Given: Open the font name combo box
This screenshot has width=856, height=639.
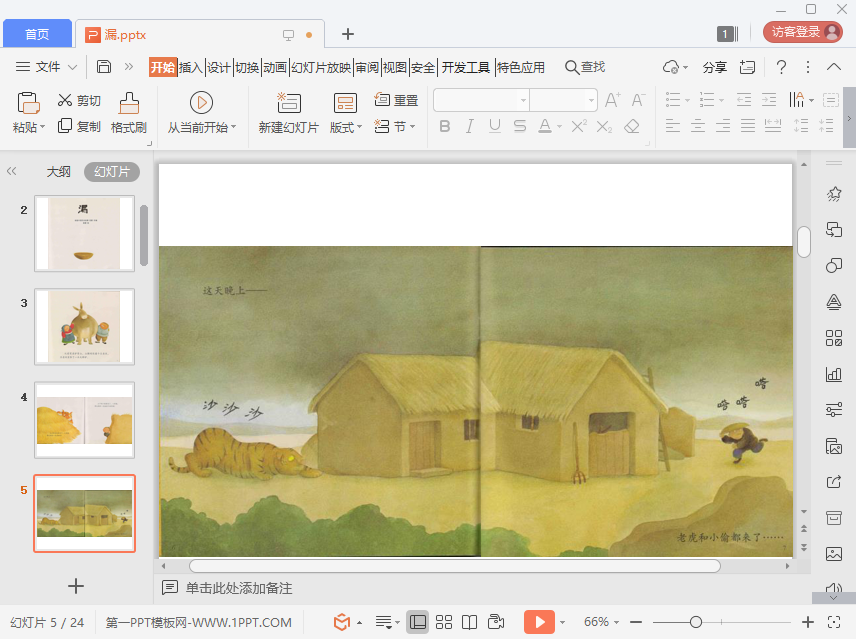Looking at the screenshot, I should click(x=481, y=100).
